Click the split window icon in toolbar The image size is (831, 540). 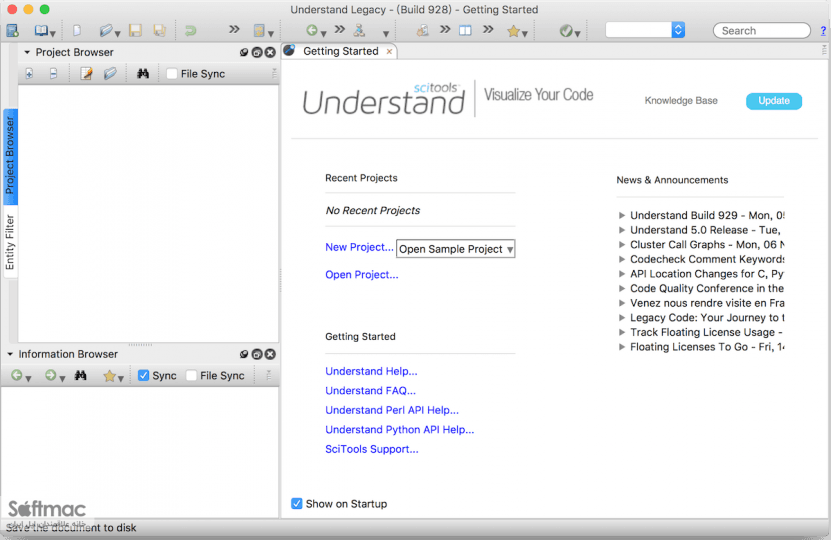[465, 31]
